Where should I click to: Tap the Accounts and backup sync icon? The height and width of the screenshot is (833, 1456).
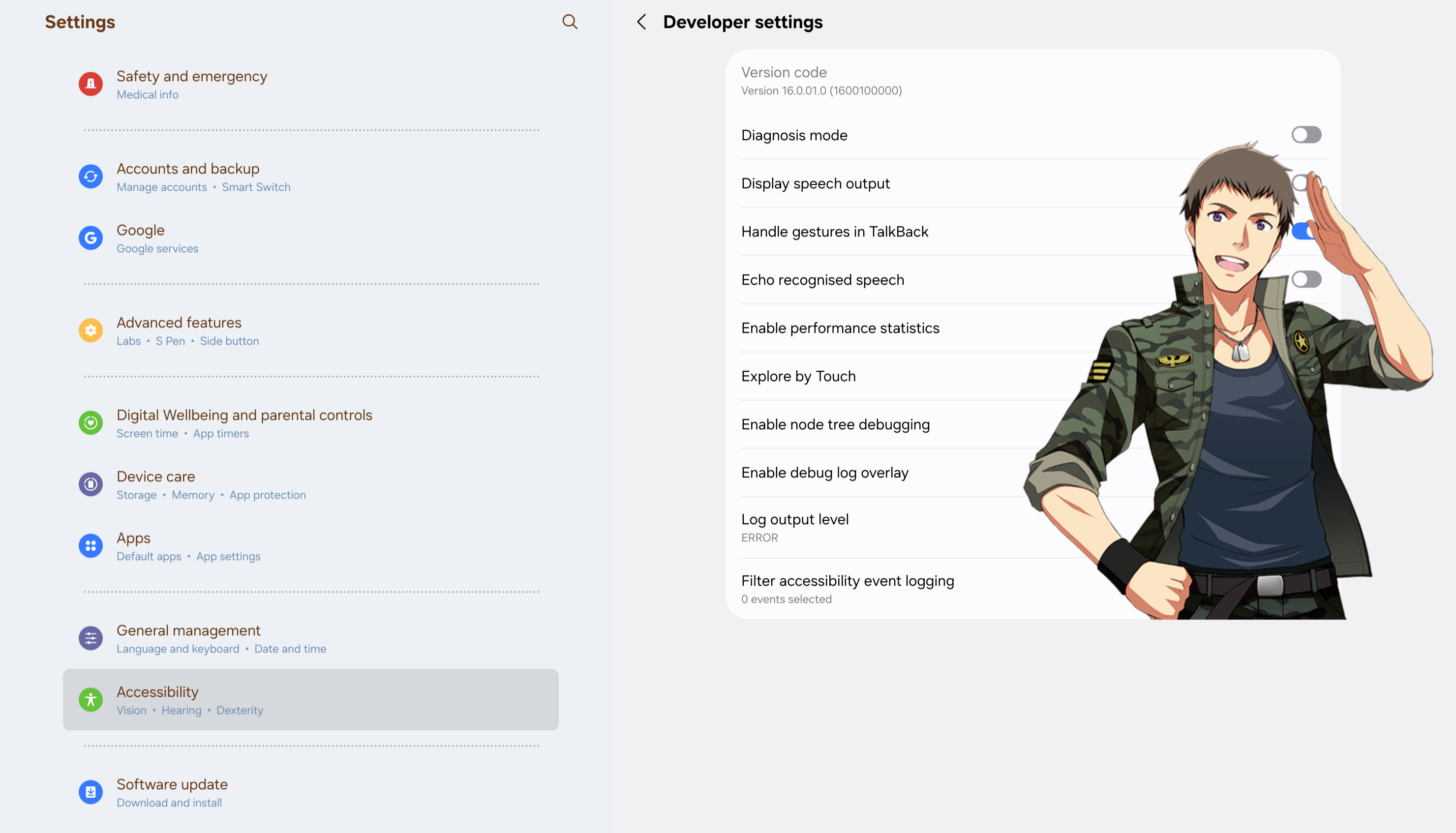91,177
